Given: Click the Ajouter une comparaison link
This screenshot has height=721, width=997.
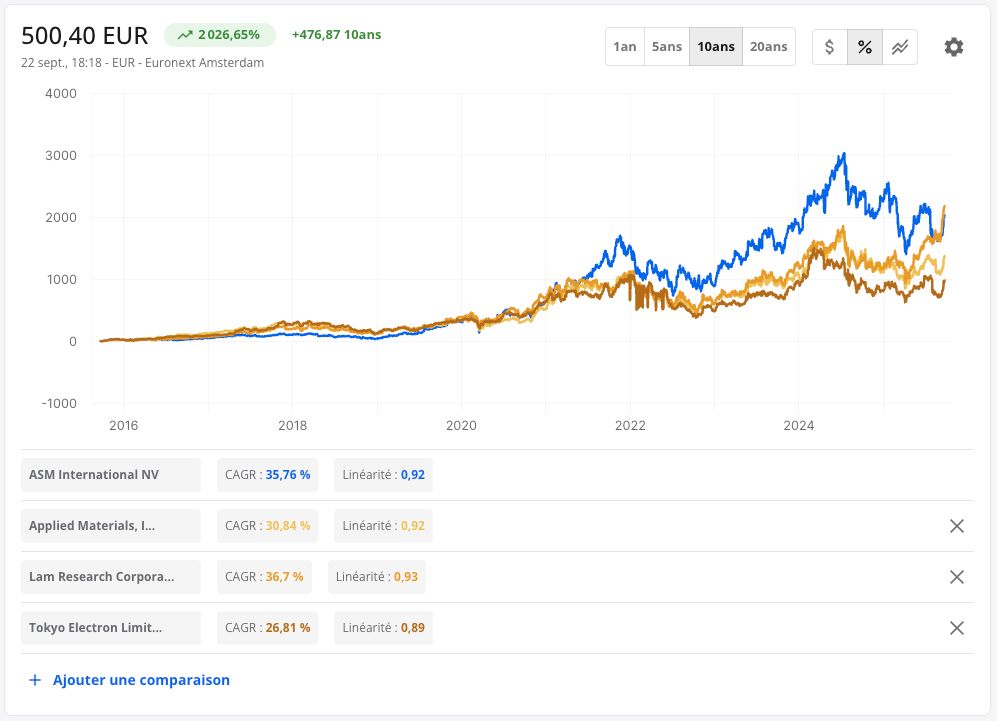Looking at the screenshot, I should tap(141, 680).
